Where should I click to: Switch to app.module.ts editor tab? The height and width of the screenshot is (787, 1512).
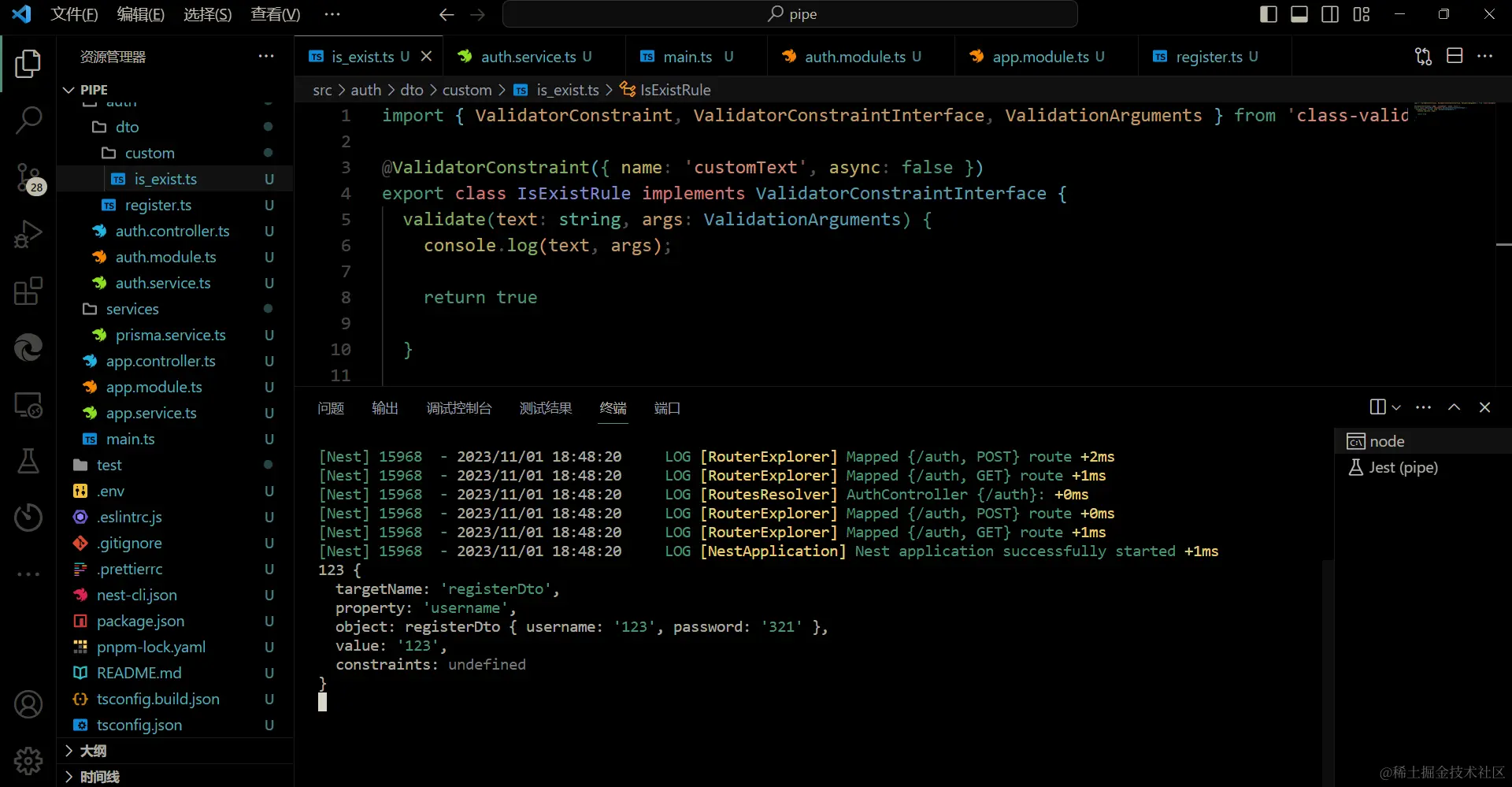(1047, 57)
